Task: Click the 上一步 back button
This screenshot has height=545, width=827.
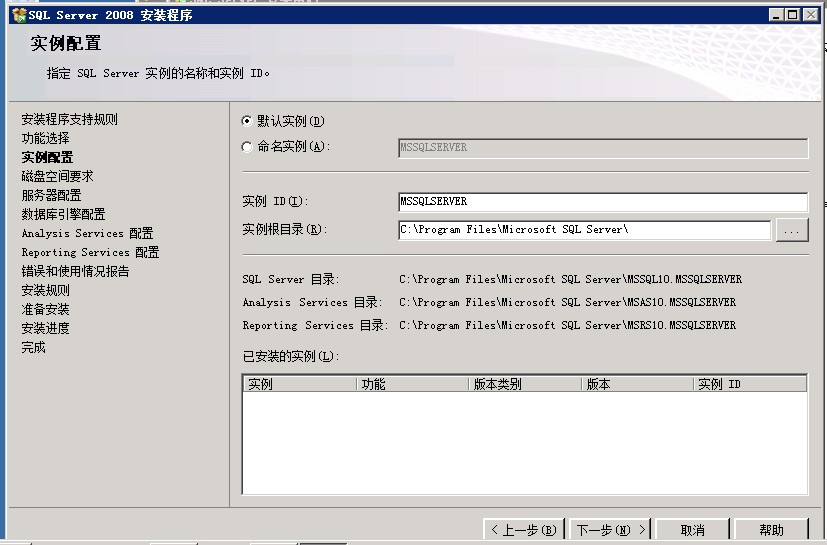Action: point(524,530)
